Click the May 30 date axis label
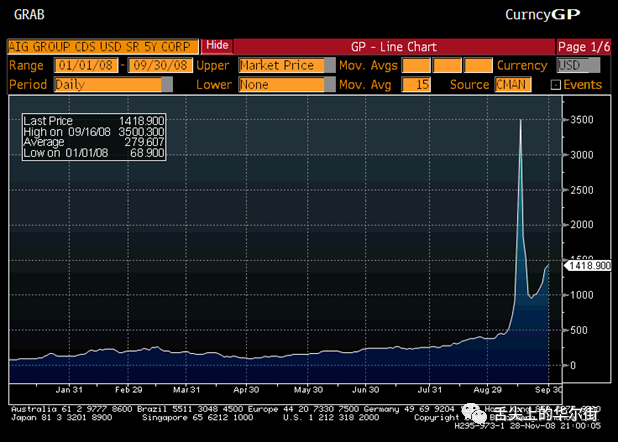Screen dimensions: 618x442 click(x=308, y=390)
